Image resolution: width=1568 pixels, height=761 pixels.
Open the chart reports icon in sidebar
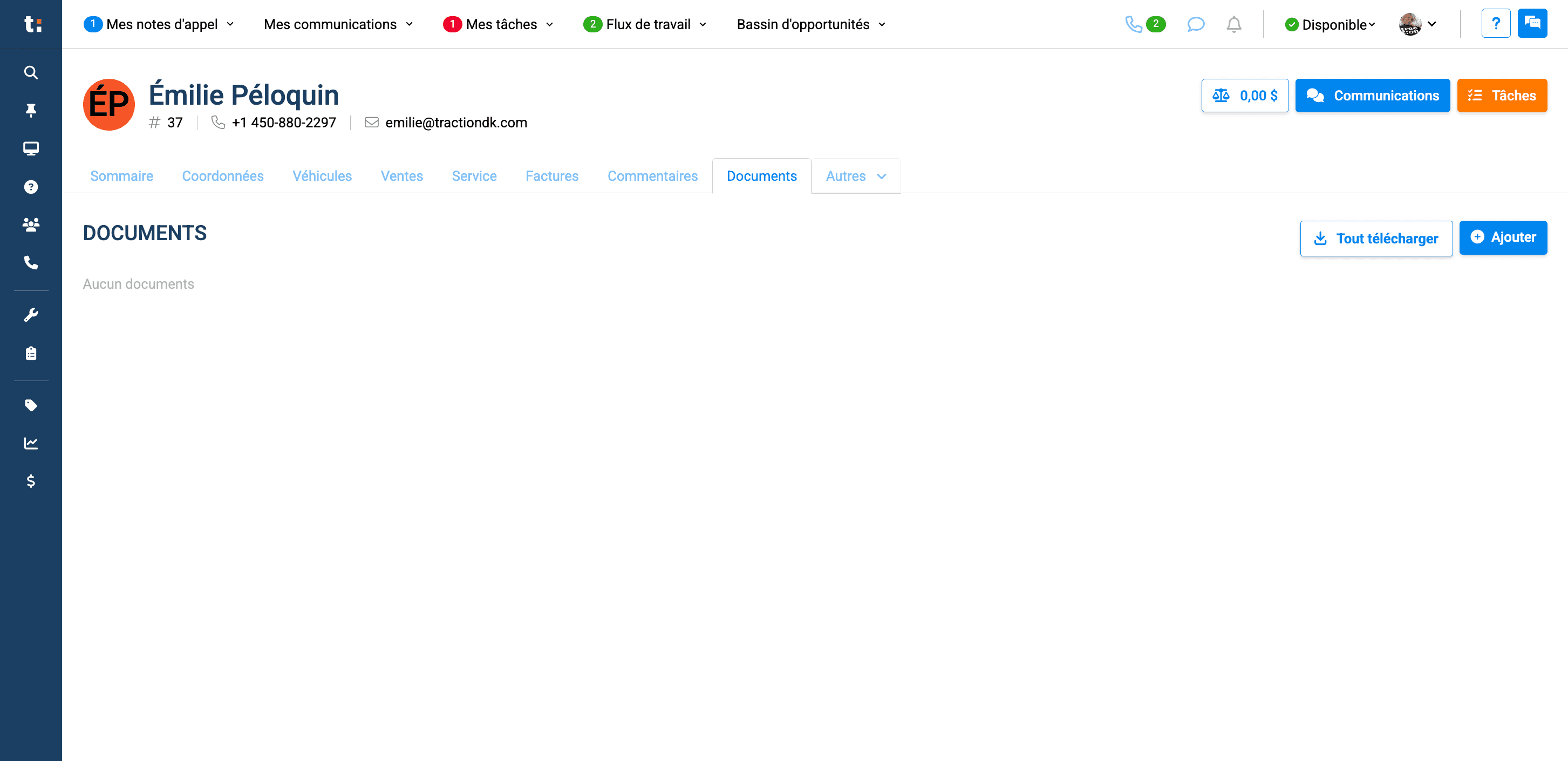[30, 443]
